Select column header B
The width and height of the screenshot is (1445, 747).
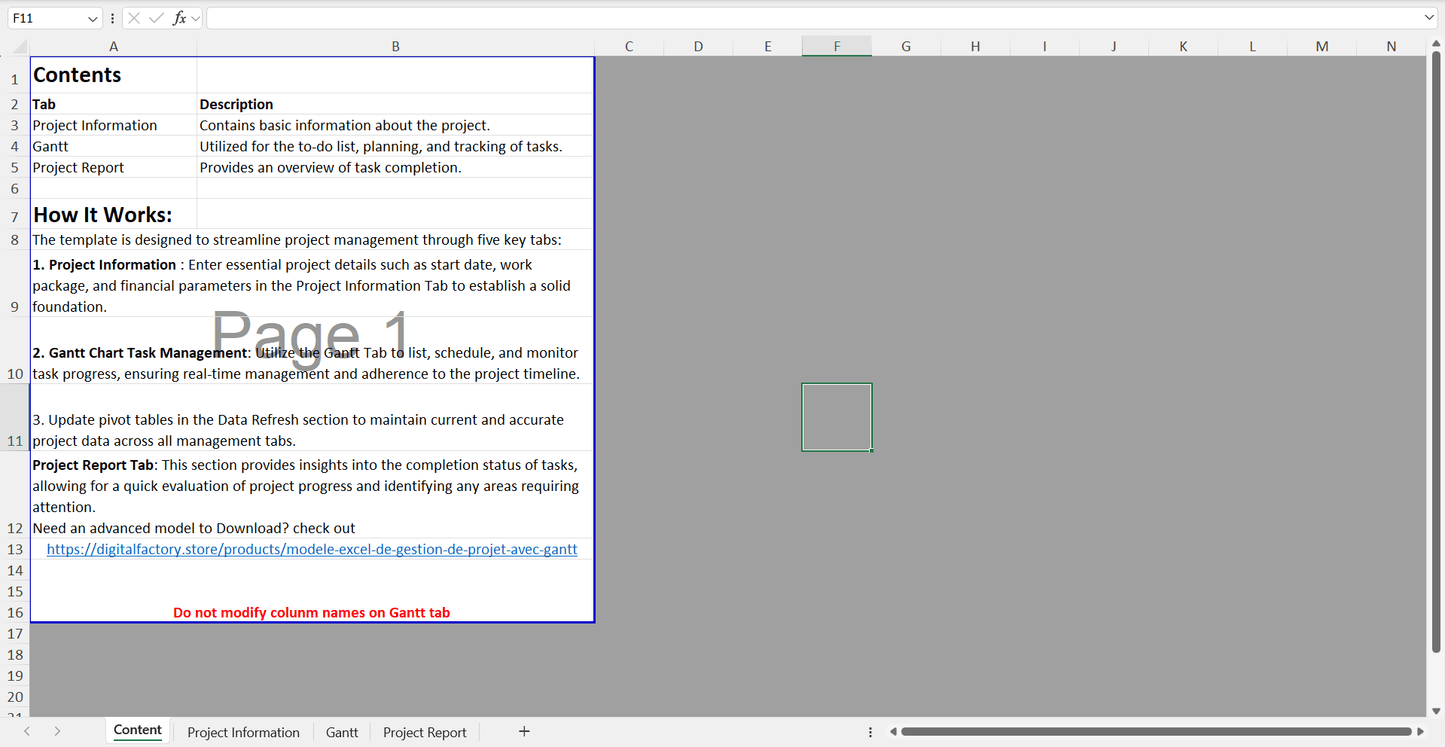(395, 47)
